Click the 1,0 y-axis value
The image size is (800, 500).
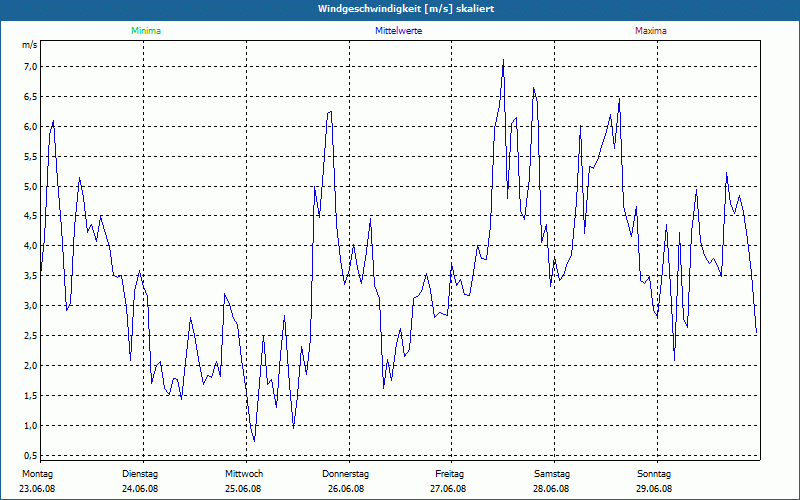click(31, 426)
